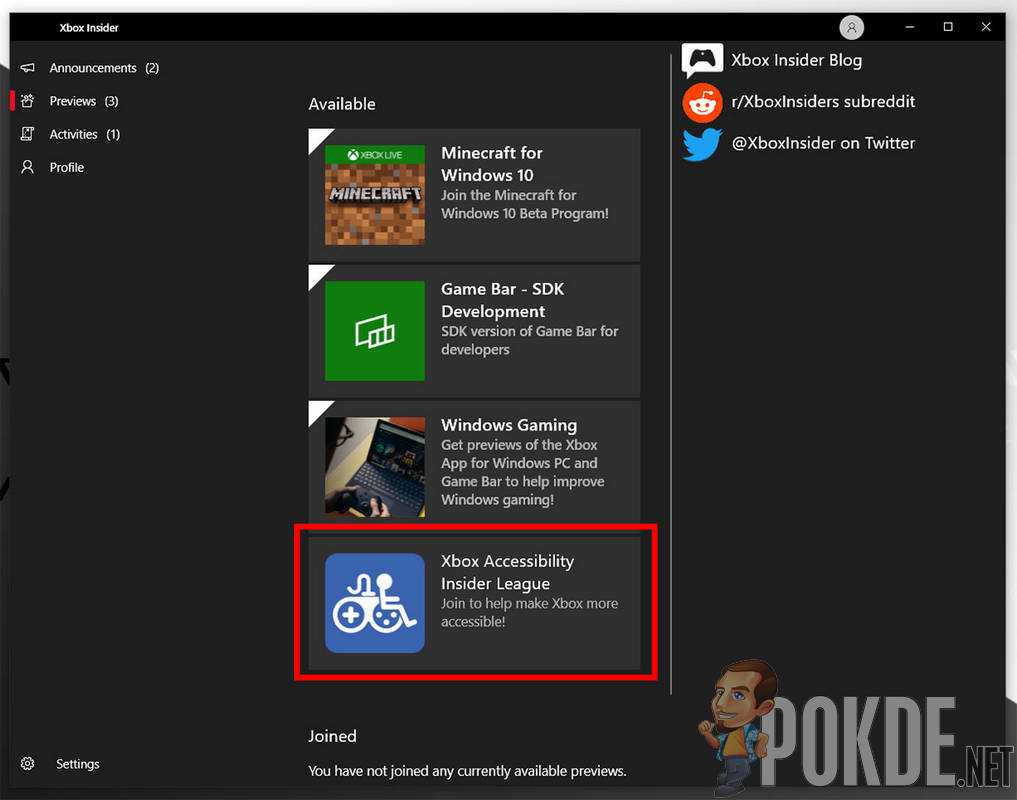Click the Minecraft cover thumbnail
Viewport: 1017px width, 800px height.
coord(375,195)
